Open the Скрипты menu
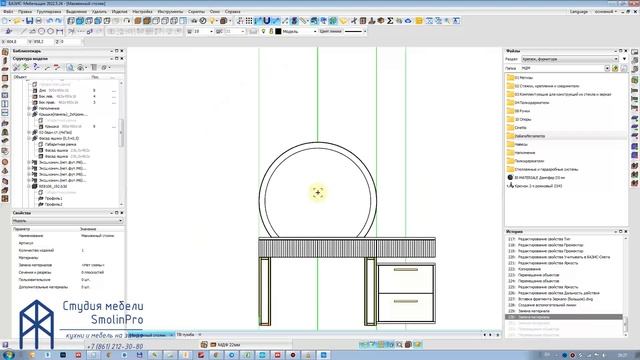The image size is (640, 360). pyautogui.click(x=196, y=11)
